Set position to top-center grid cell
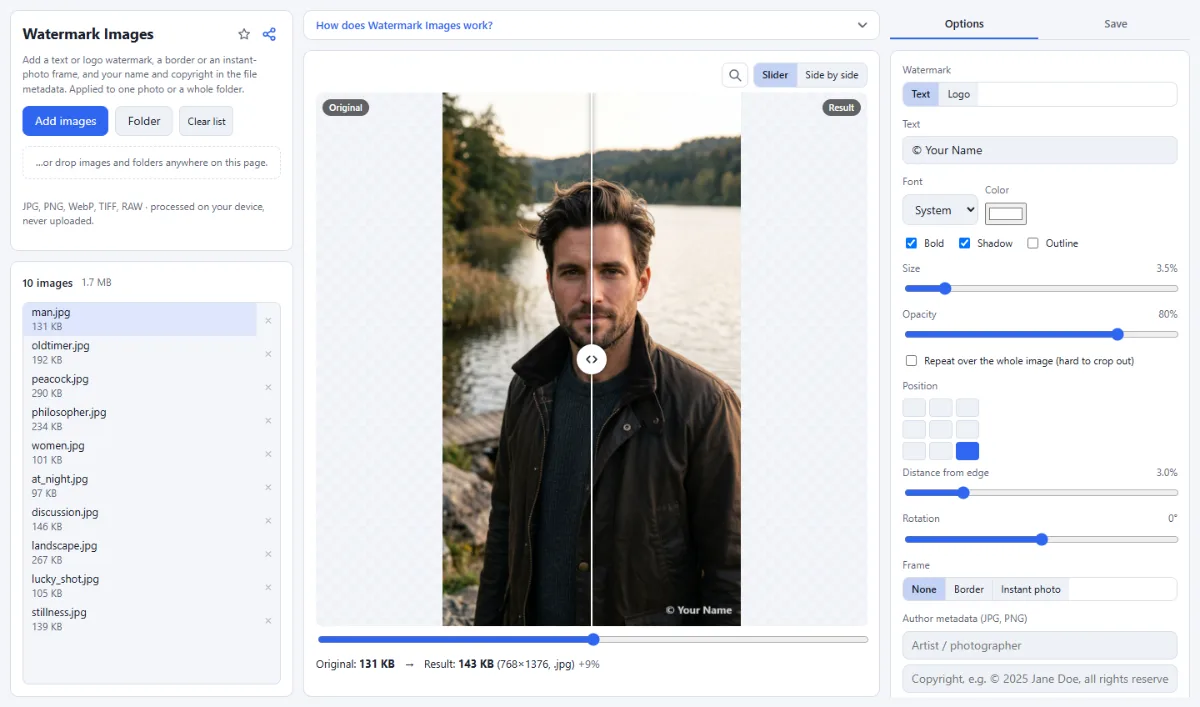1200x707 pixels. pos(941,407)
